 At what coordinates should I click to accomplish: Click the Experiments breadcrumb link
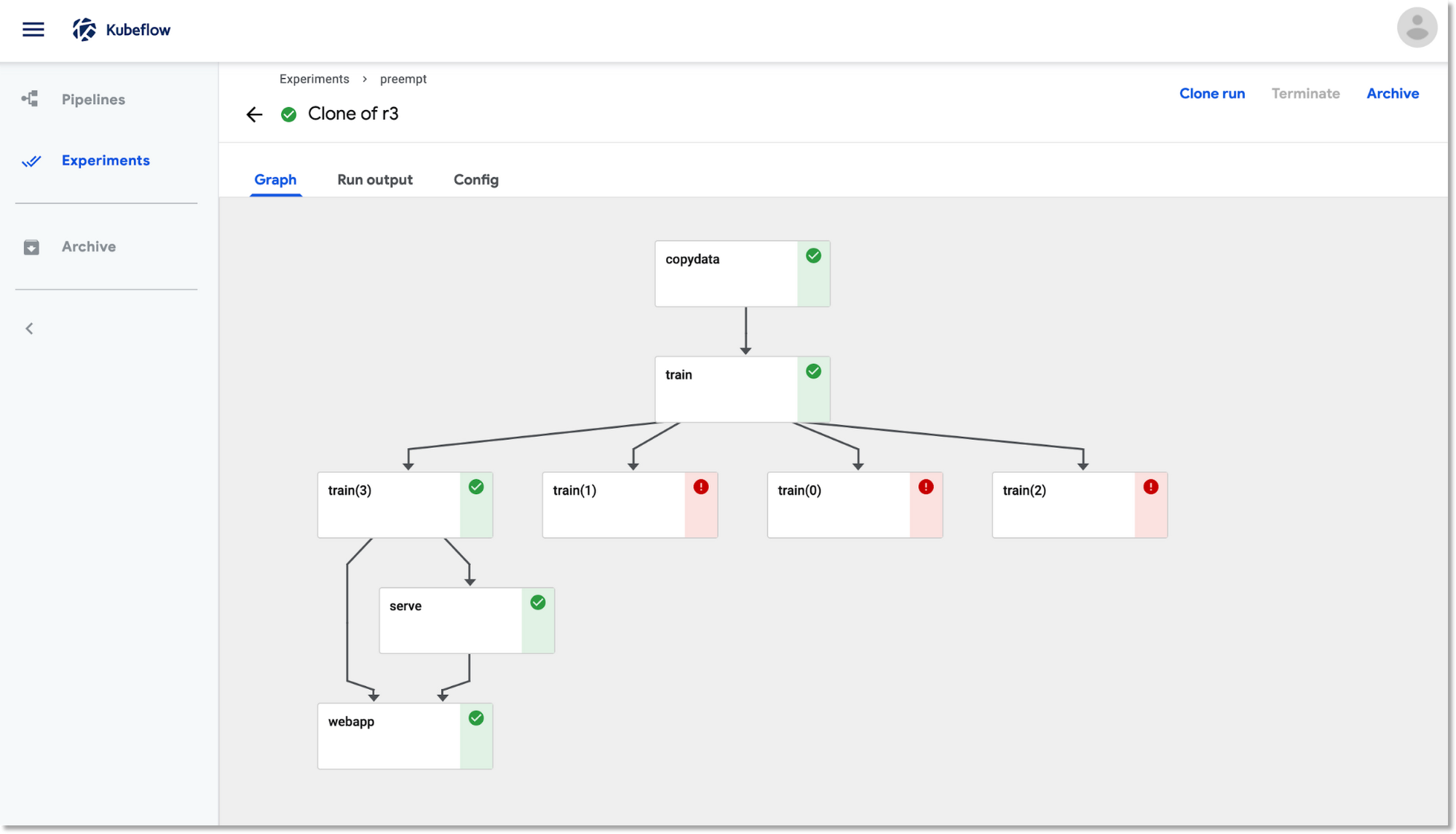point(314,79)
